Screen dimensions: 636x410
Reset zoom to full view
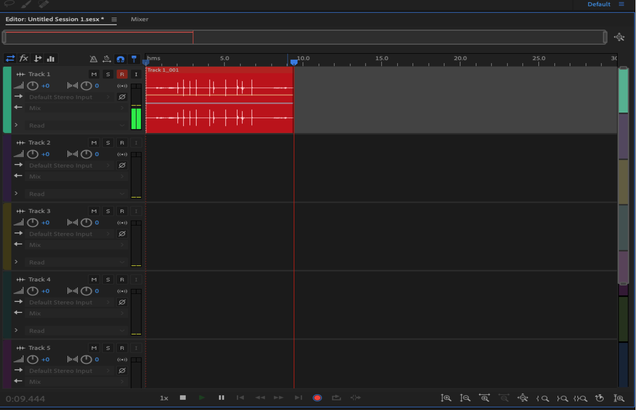click(x=523, y=398)
